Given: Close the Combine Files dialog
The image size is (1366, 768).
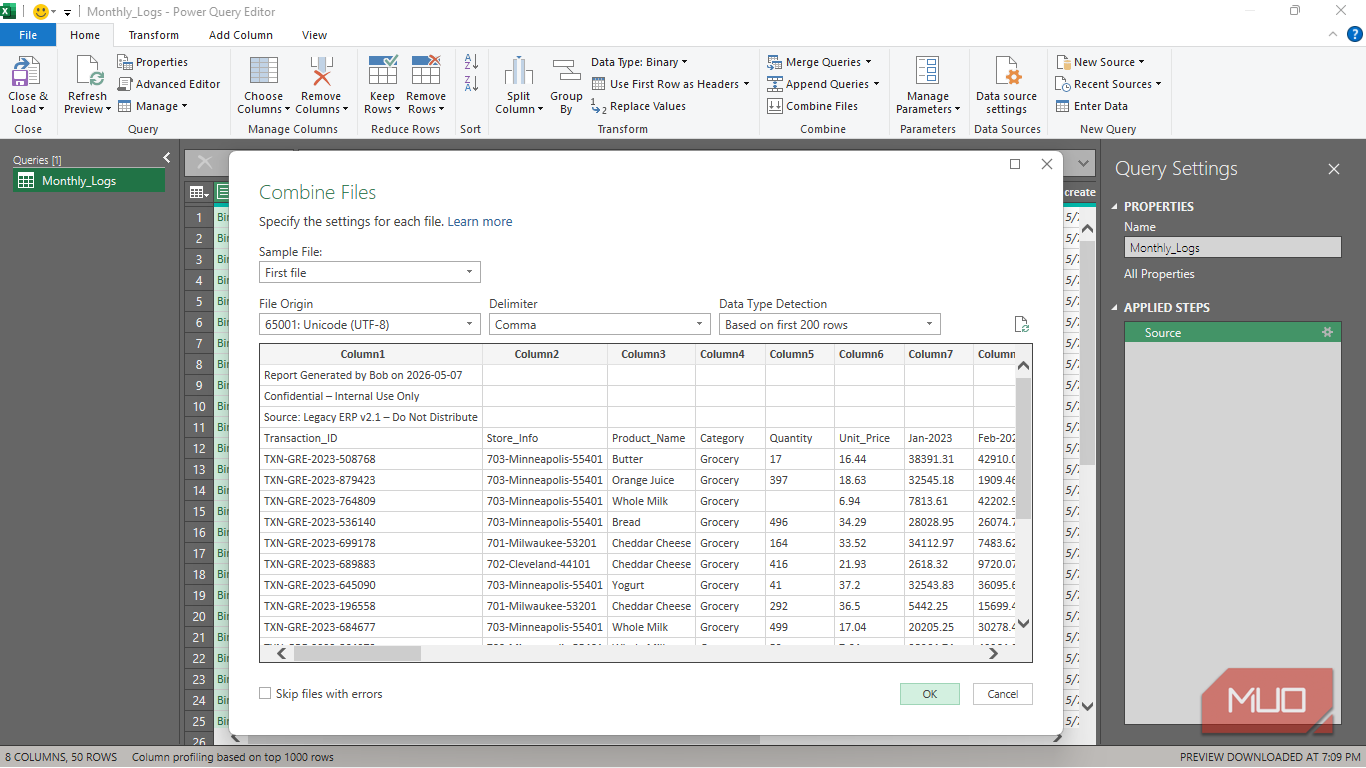Looking at the screenshot, I should (1047, 164).
